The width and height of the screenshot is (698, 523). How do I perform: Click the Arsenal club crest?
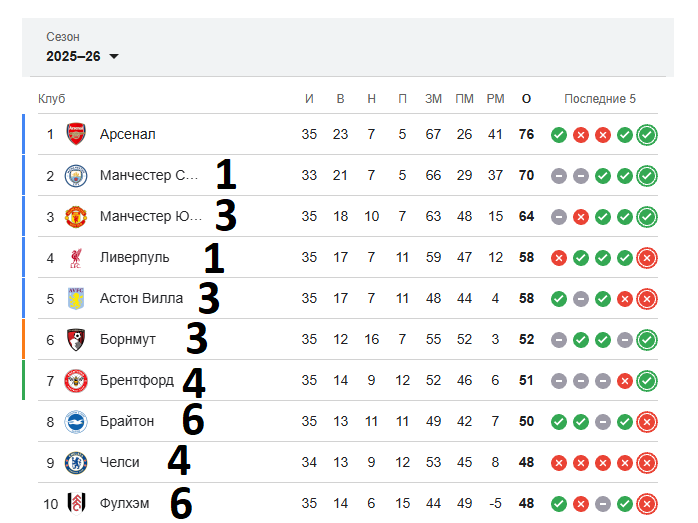[76, 134]
